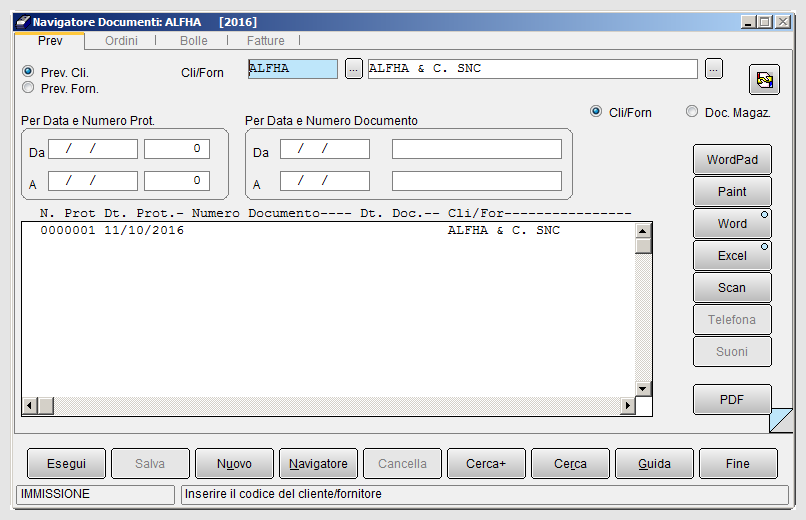Click the Da date field under Numero Documento
Screen dimensions: 806x520
325,149
